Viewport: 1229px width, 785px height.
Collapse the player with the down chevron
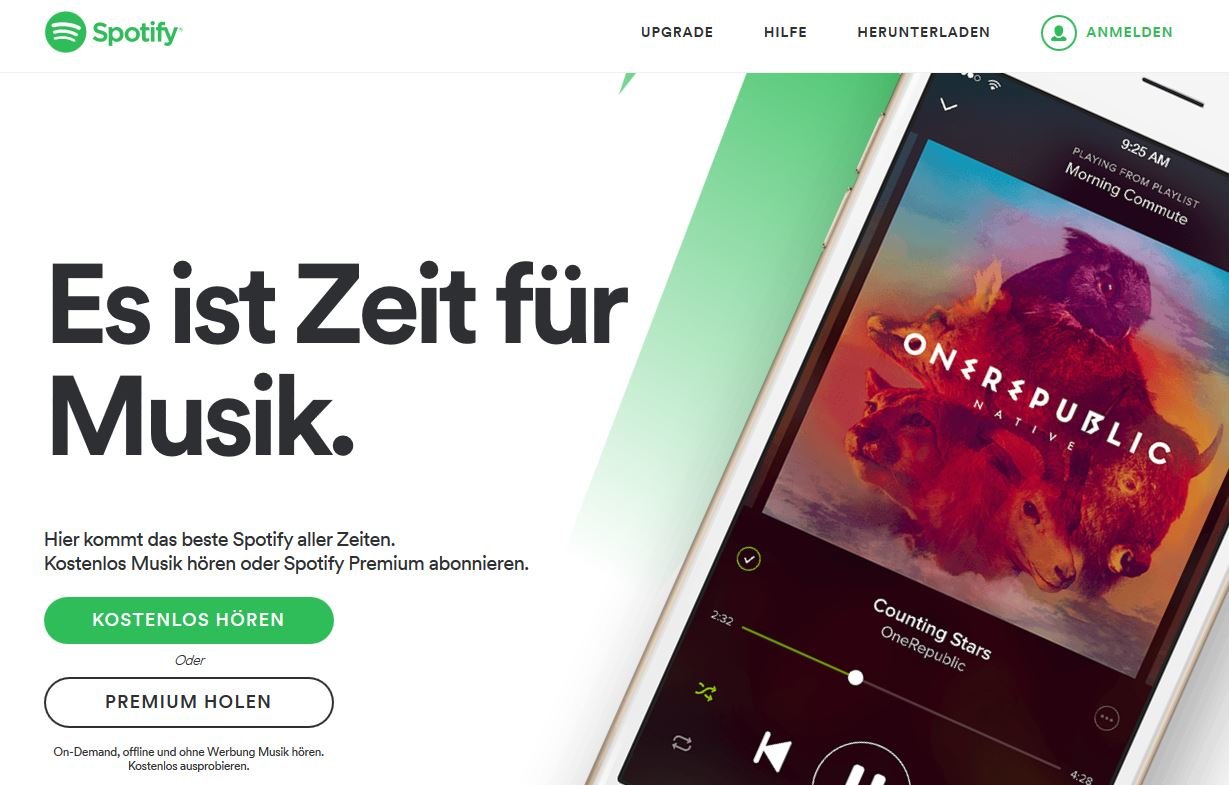(x=949, y=104)
